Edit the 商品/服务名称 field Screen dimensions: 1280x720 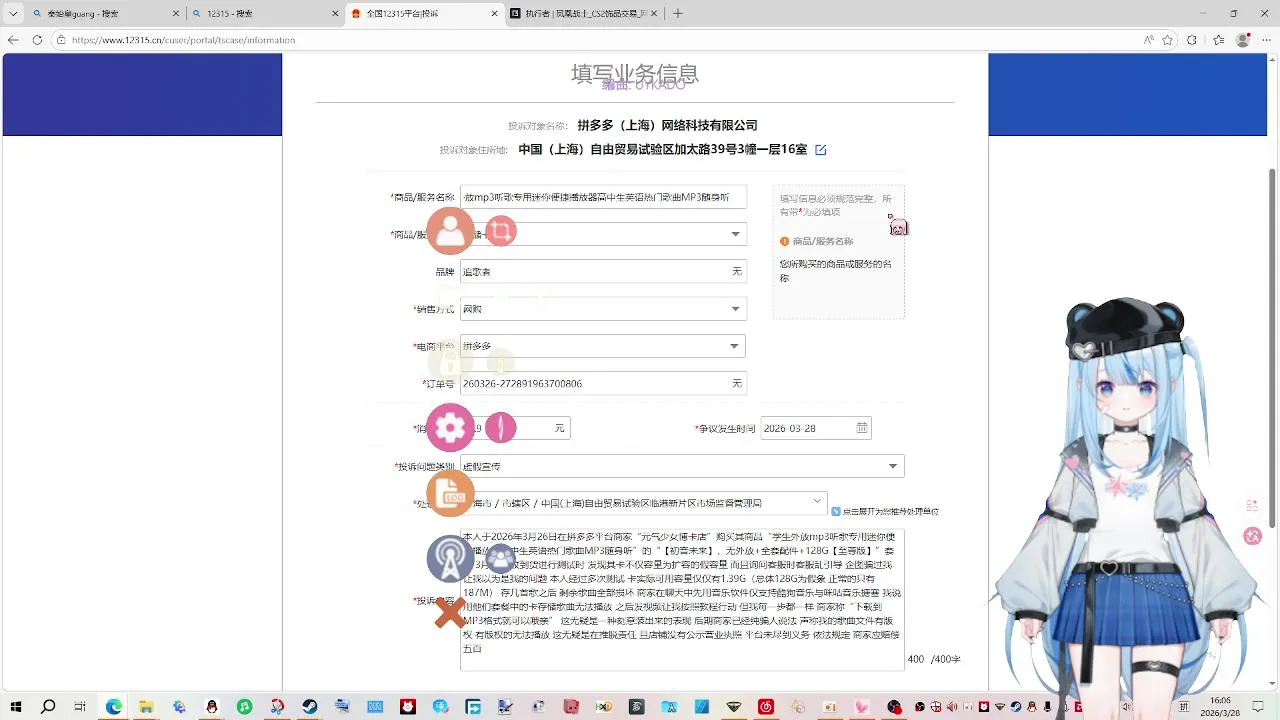[x=603, y=197]
